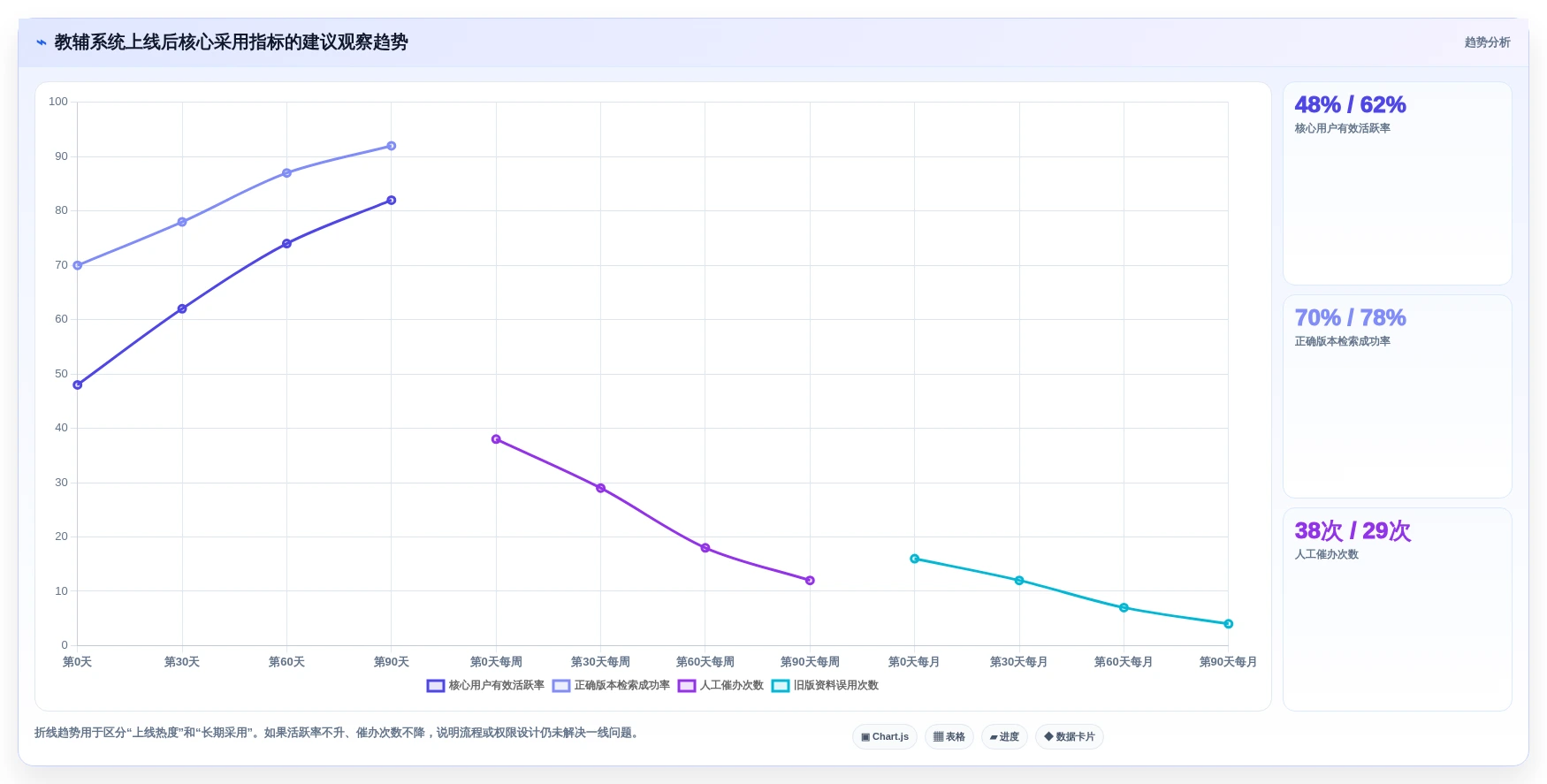Click the x-axis label 第90天

pyautogui.click(x=392, y=662)
